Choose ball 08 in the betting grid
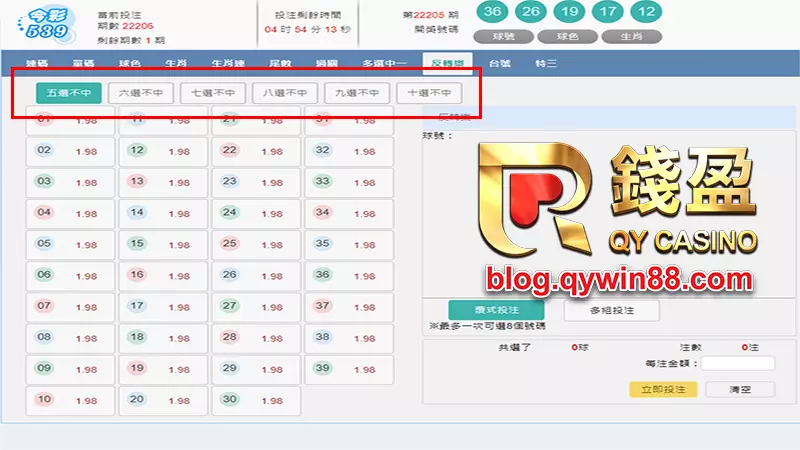800x450 pixels. pyautogui.click(x=44, y=337)
